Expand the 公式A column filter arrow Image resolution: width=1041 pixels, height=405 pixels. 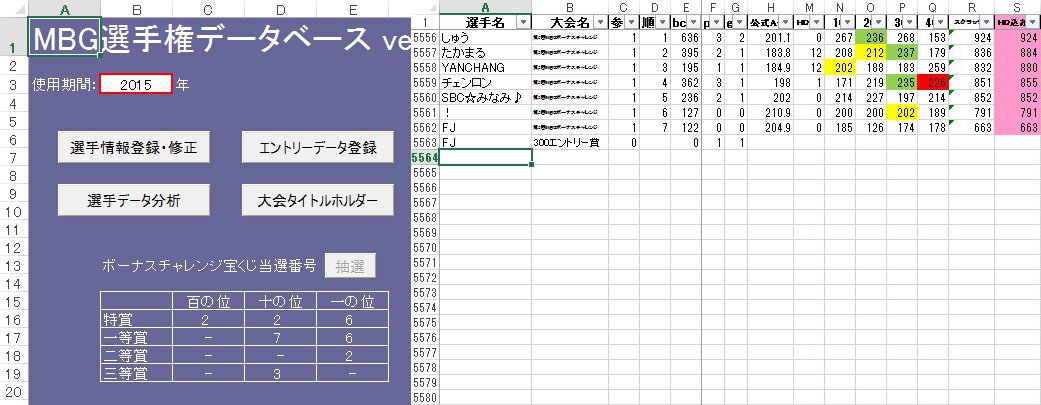click(x=784, y=22)
